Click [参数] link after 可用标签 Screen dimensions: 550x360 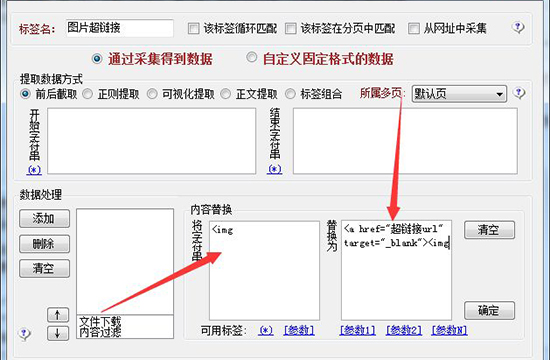299,331
